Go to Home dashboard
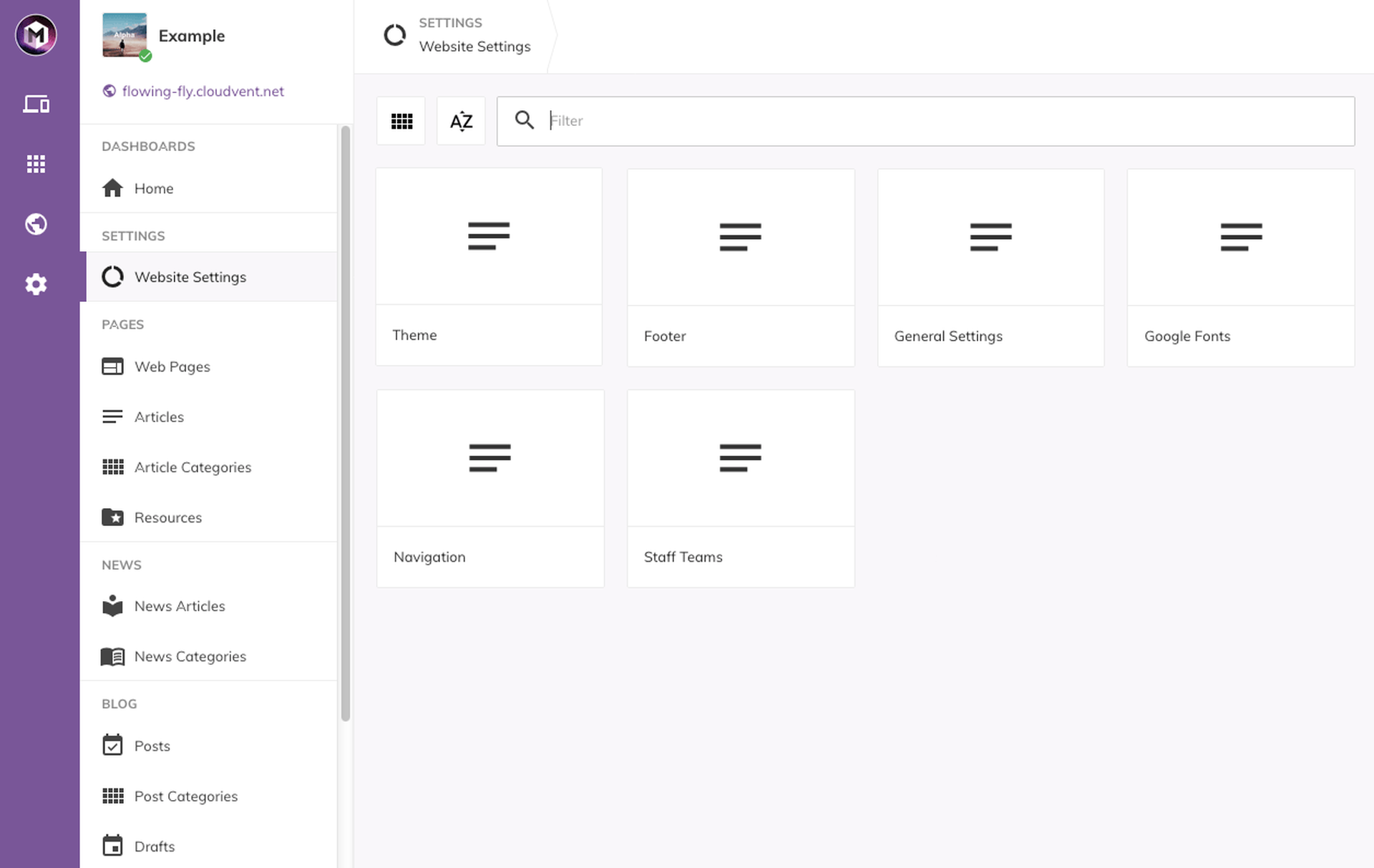 (153, 188)
